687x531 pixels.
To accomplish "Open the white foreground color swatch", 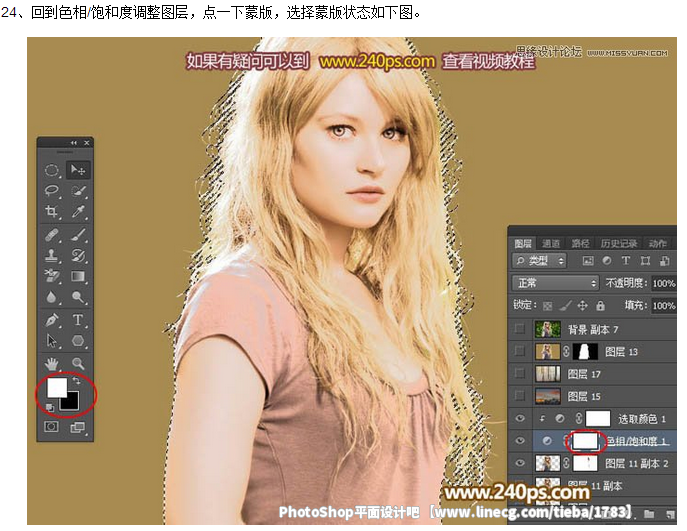I will pyautogui.click(x=57, y=387).
